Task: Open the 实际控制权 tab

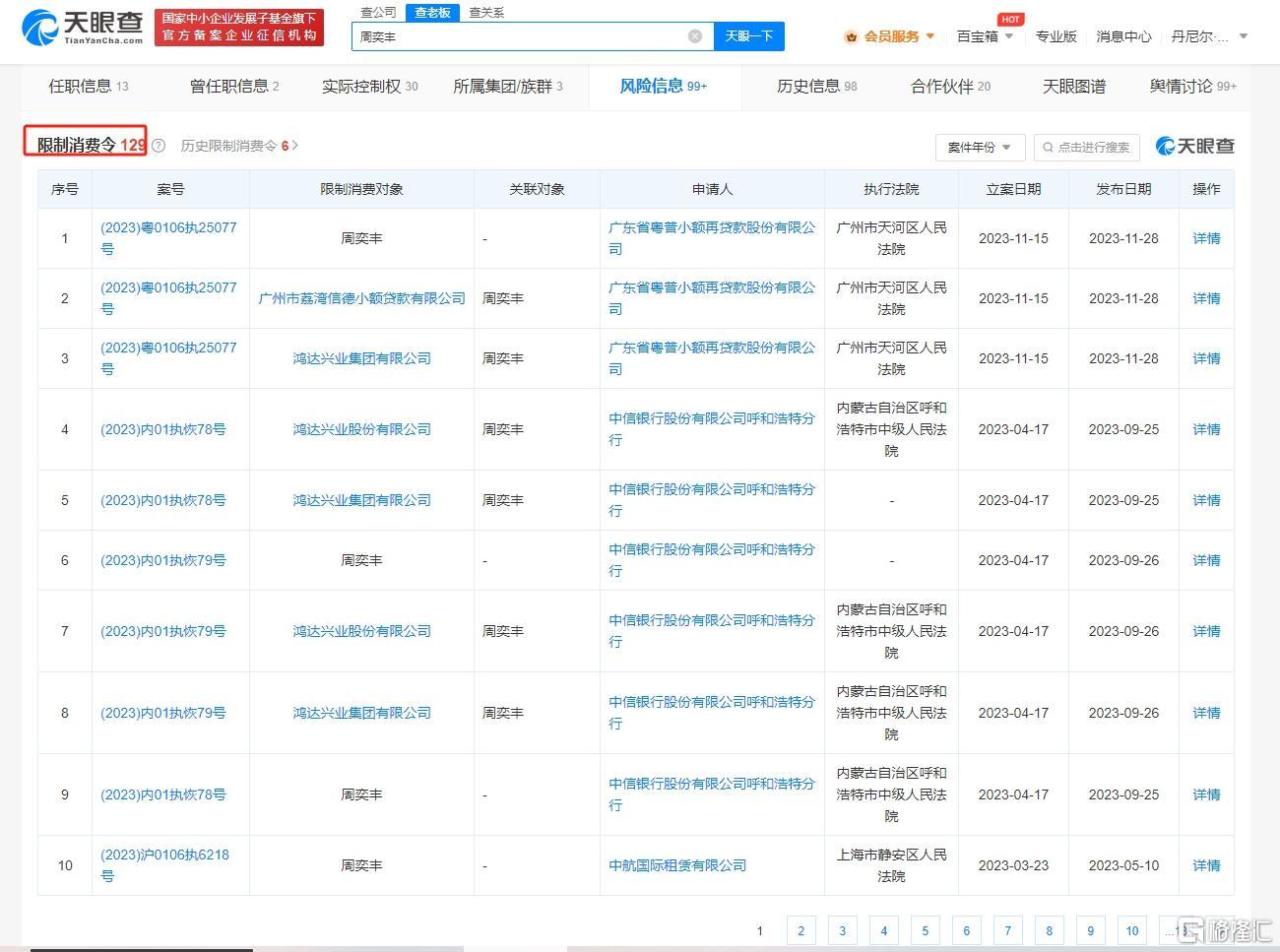Action: point(369,87)
